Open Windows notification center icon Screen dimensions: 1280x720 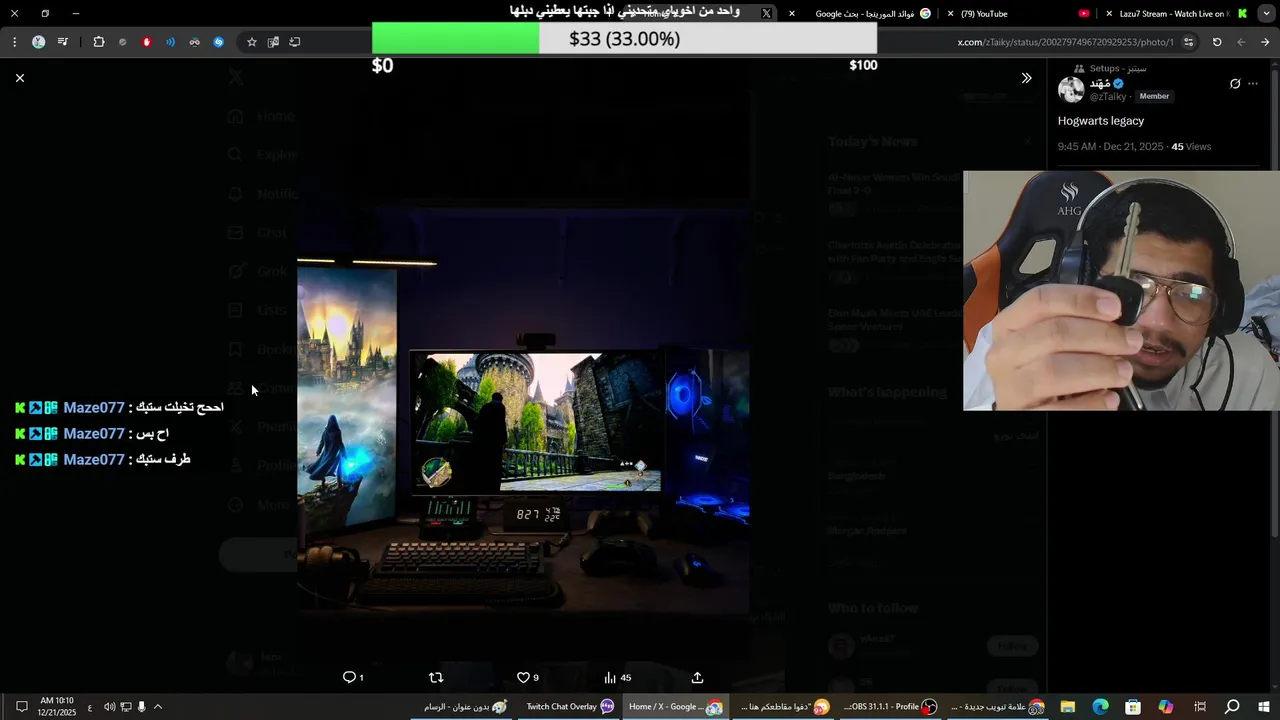[21, 707]
